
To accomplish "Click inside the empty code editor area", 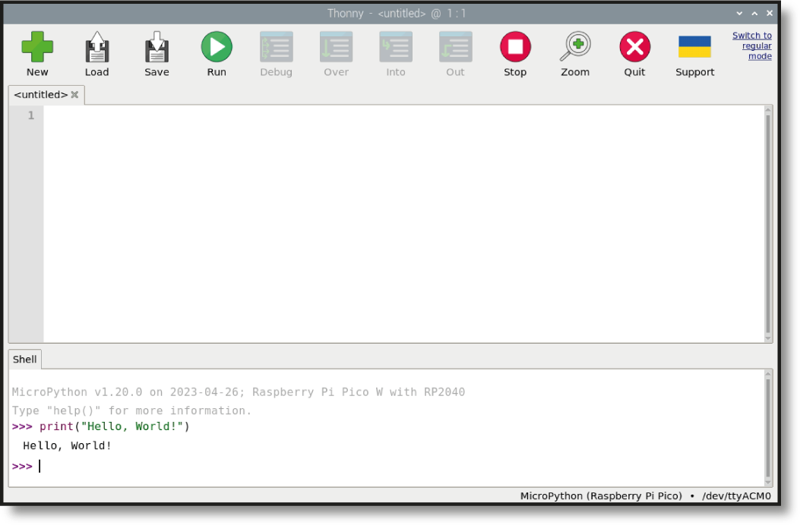I will [x=403, y=224].
